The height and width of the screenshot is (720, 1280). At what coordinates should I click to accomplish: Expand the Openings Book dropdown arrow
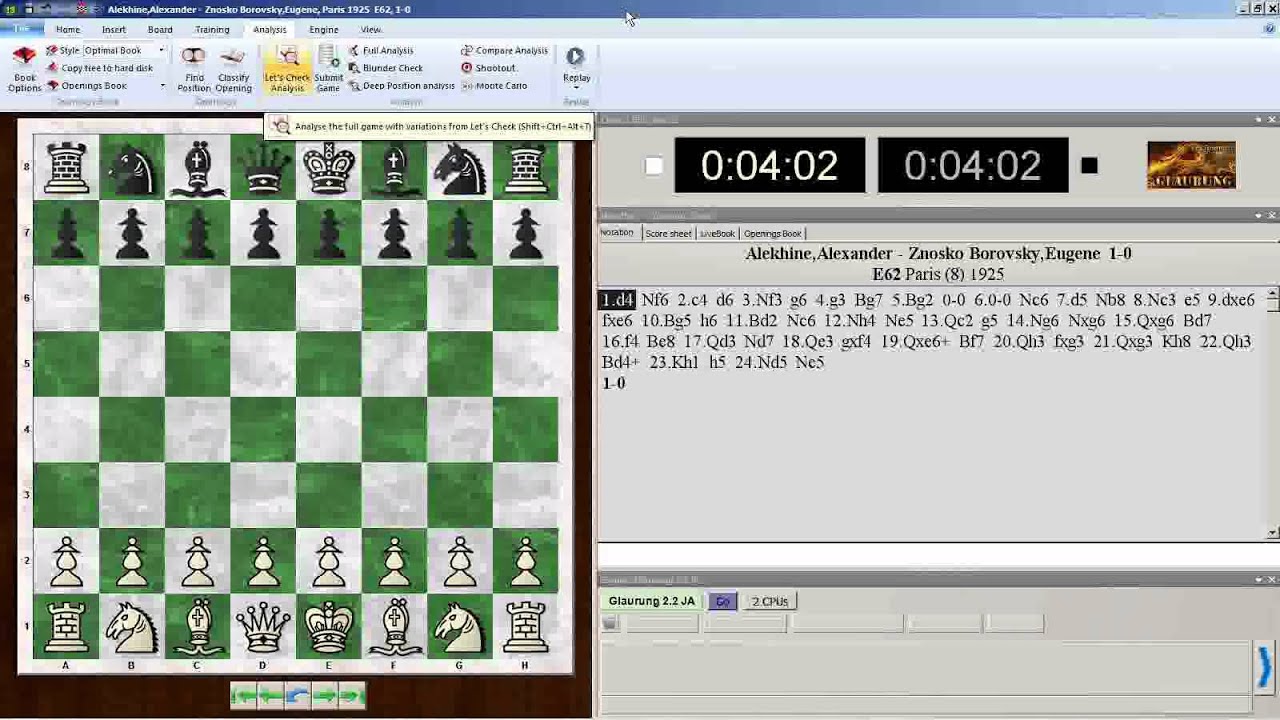[x=162, y=86]
